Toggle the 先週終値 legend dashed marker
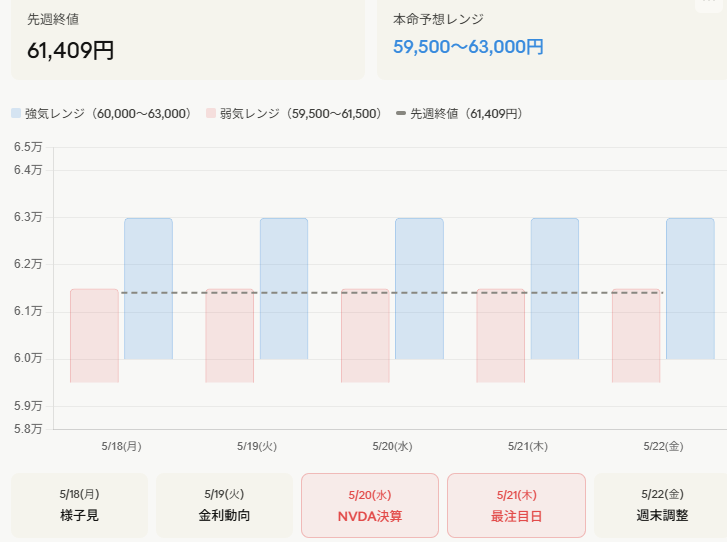 pyautogui.click(x=401, y=113)
